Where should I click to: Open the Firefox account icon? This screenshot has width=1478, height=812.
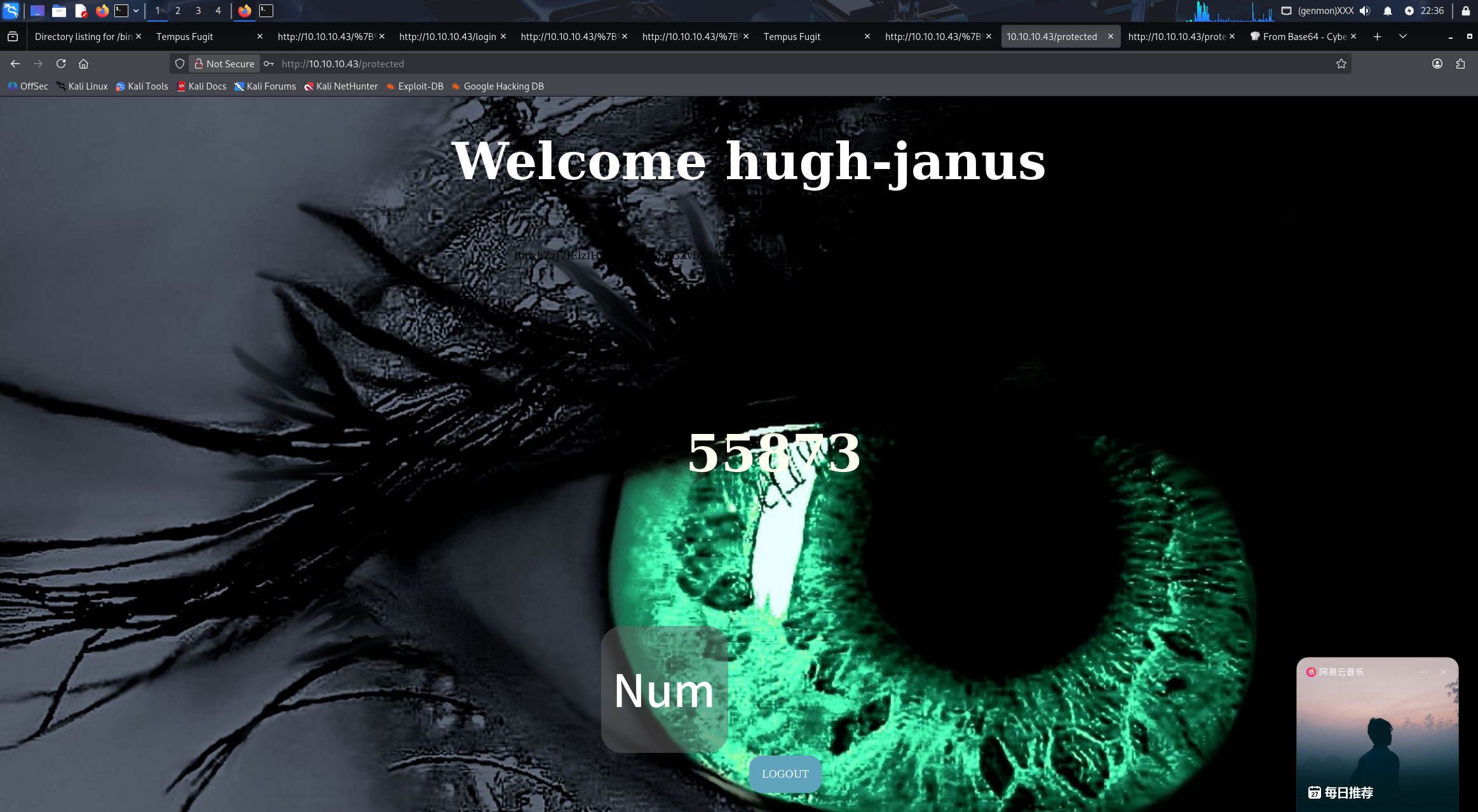tap(1437, 64)
